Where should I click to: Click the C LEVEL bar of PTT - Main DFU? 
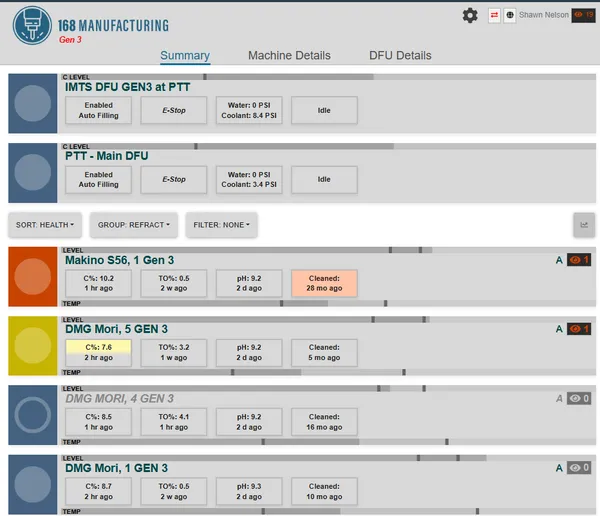click(328, 146)
